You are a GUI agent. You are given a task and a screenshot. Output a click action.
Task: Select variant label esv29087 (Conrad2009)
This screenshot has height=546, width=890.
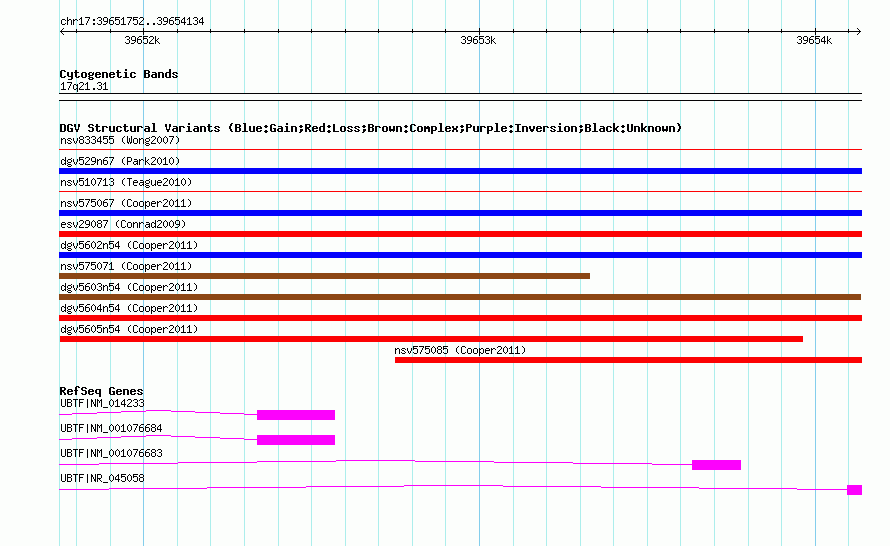(x=123, y=224)
